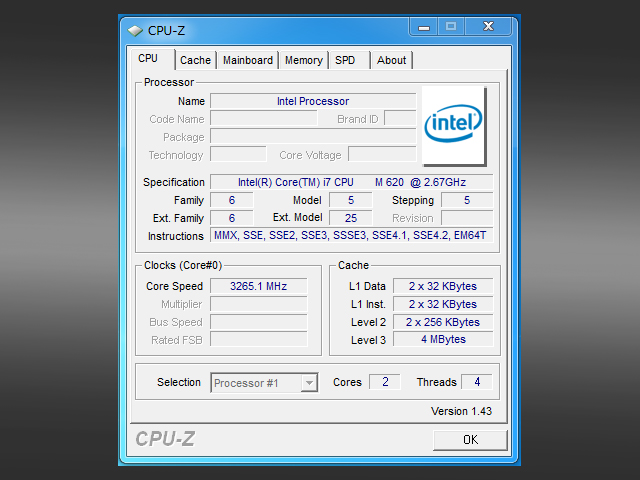Click the Family value 6
Image resolution: width=640 pixels, height=480 pixels.
pyautogui.click(x=232, y=200)
